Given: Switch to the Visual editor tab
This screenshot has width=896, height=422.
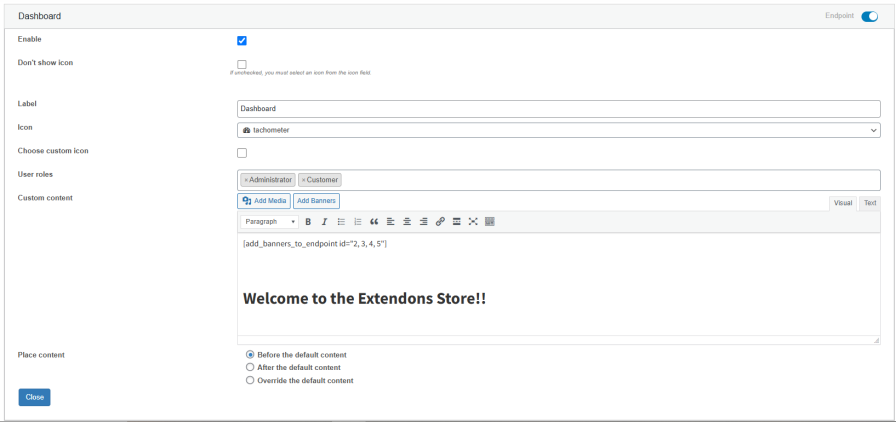Looking at the screenshot, I should coord(843,204).
